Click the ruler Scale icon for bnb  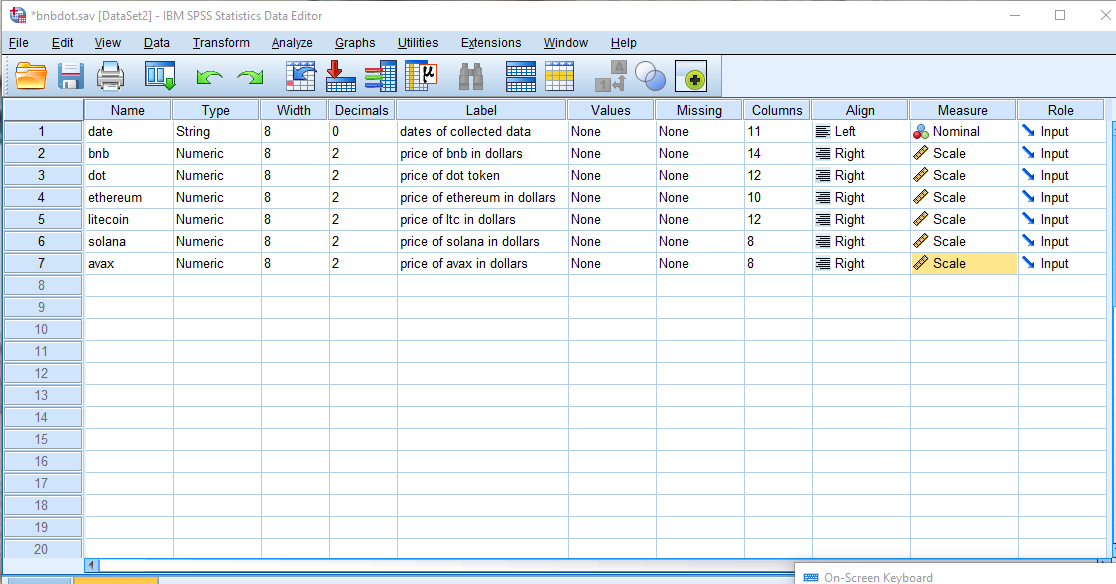920,153
